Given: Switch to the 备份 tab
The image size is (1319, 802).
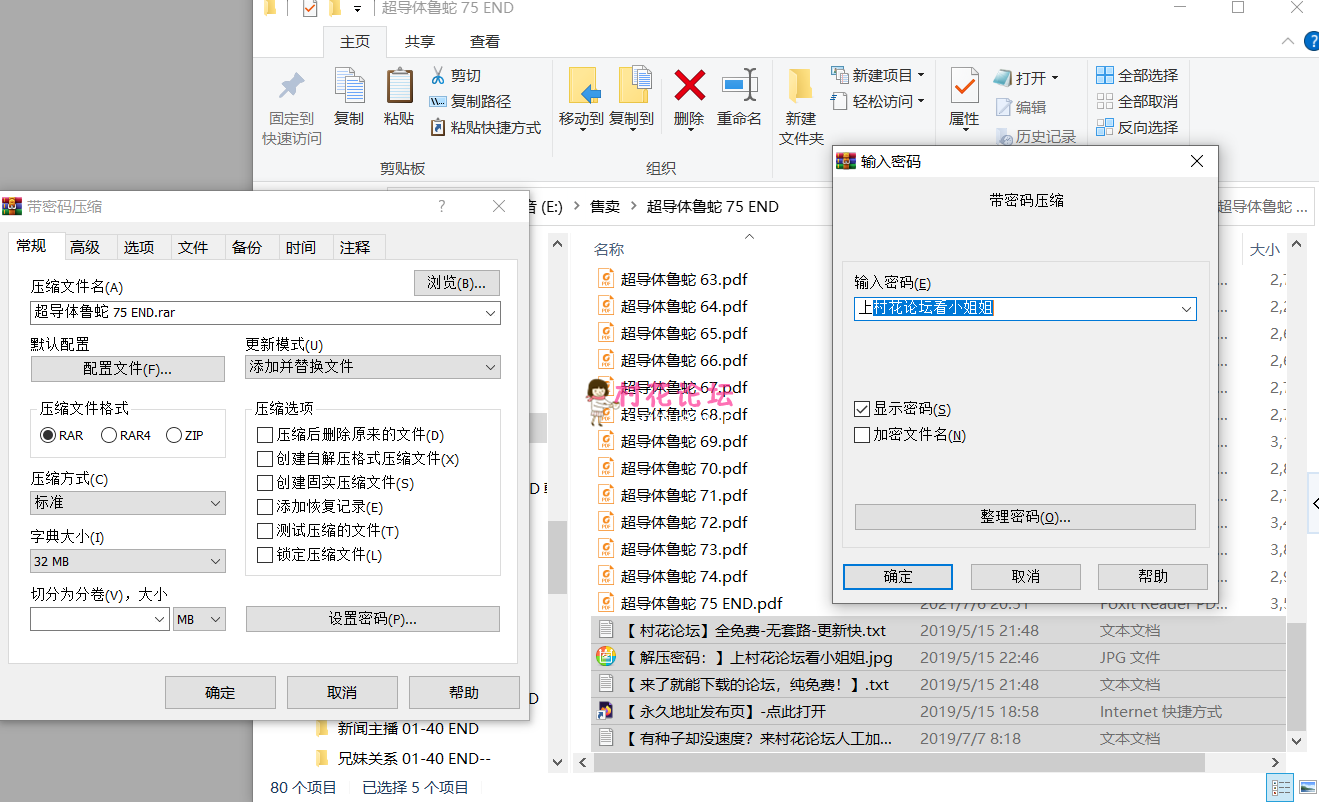Looking at the screenshot, I should click(x=247, y=247).
